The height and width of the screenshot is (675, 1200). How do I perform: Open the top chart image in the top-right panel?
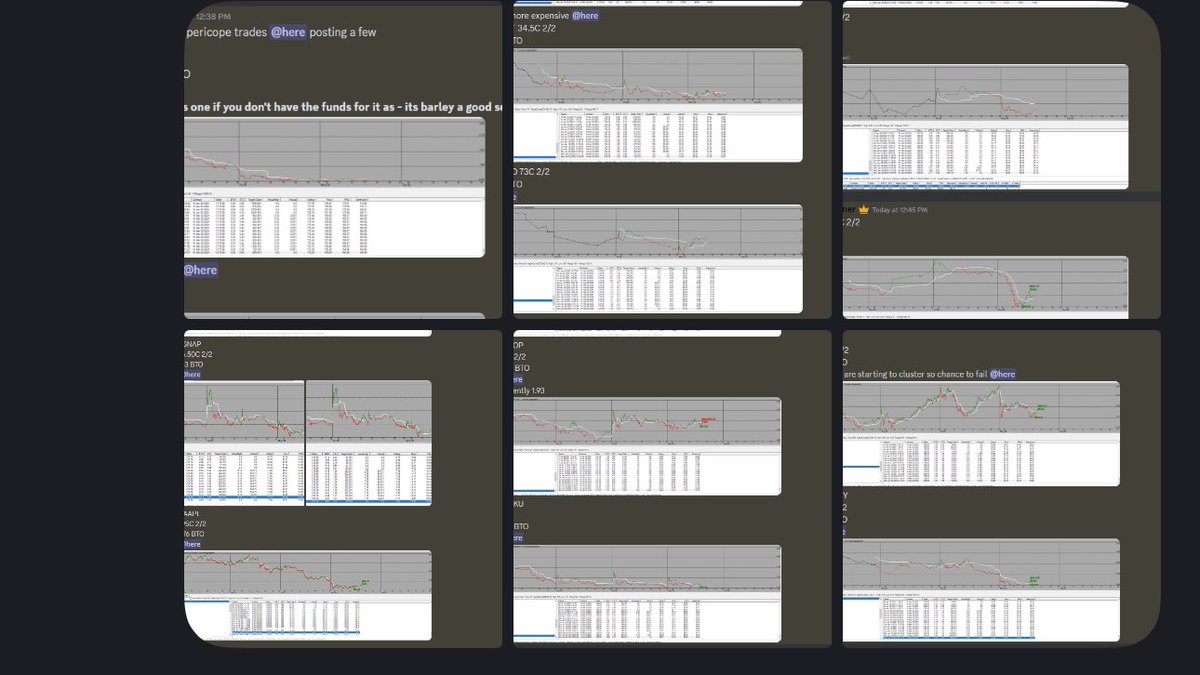[x=985, y=126]
